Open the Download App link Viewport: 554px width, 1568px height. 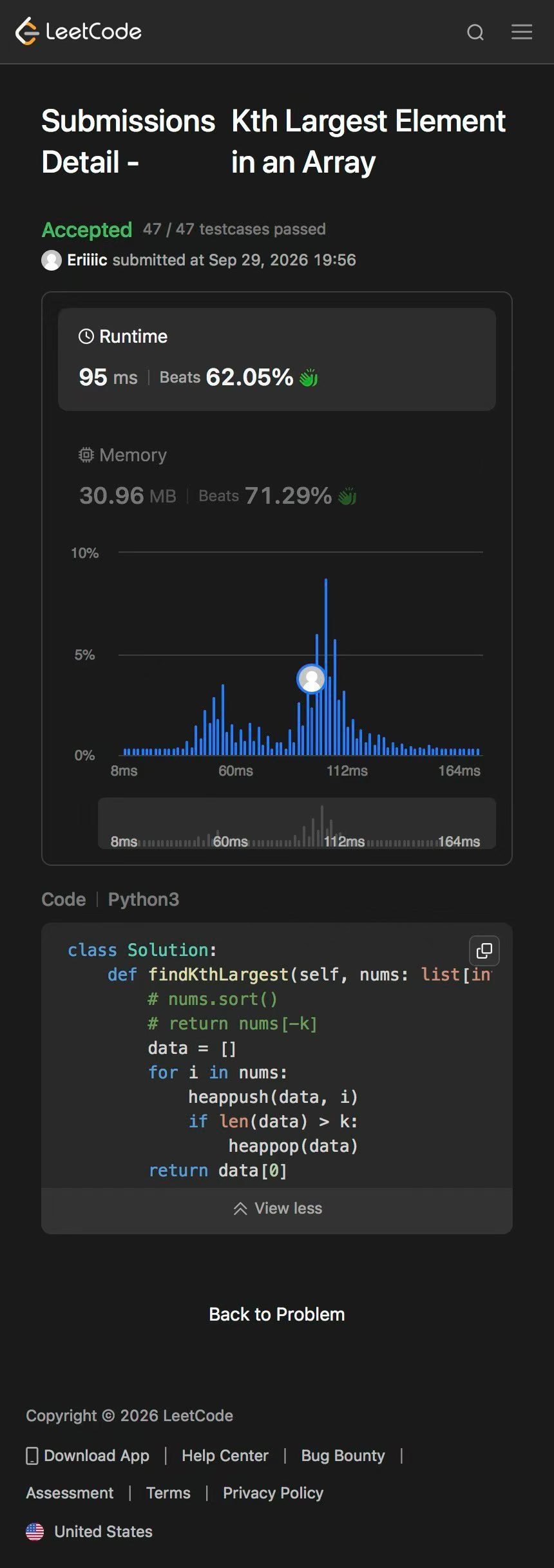click(x=97, y=1455)
